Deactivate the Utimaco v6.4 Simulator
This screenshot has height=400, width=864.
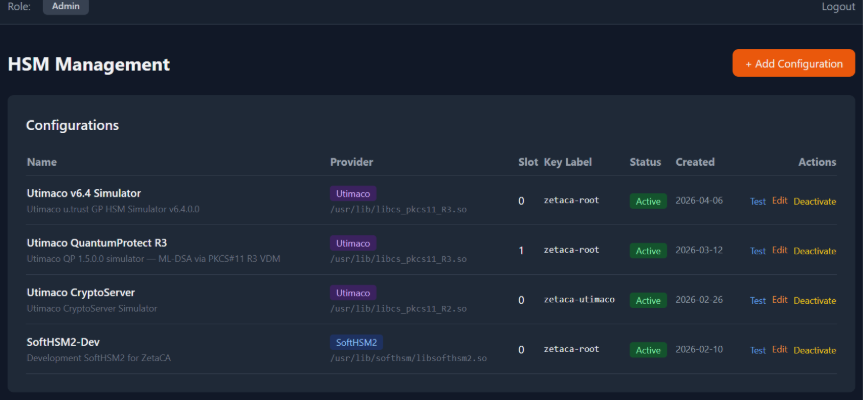click(814, 201)
